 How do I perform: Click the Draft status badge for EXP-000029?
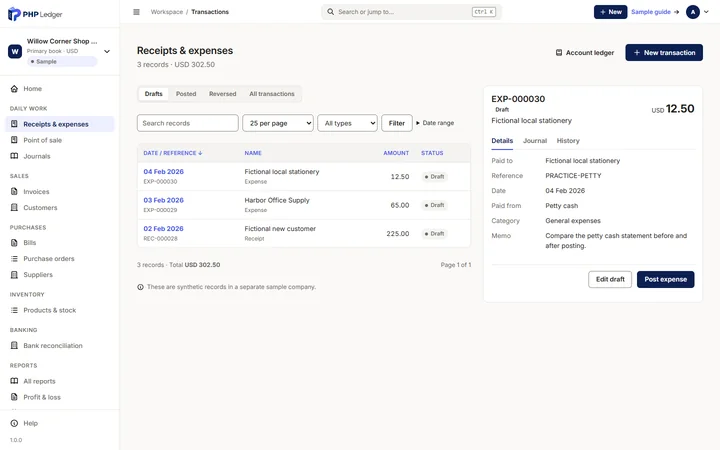point(434,205)
